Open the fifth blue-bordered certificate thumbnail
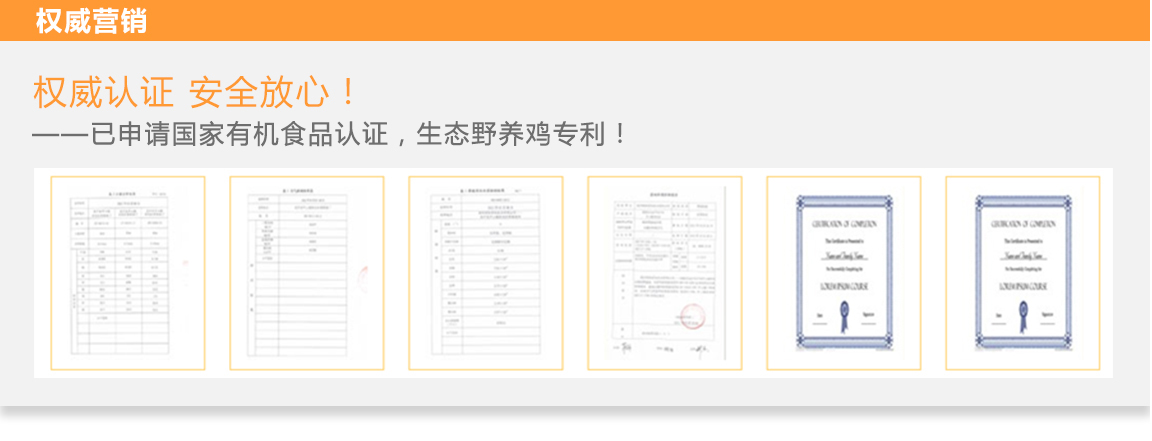 (843, 273)
